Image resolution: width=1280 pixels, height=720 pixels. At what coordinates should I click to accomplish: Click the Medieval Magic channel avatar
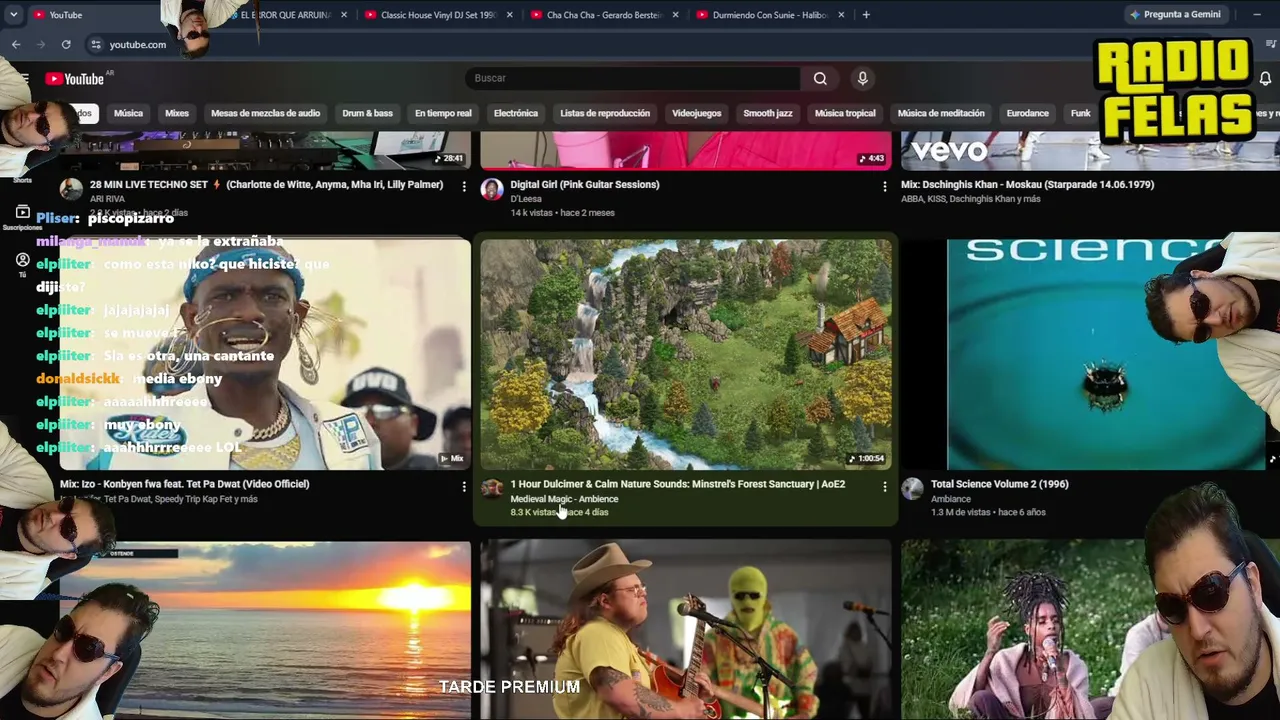491,488
